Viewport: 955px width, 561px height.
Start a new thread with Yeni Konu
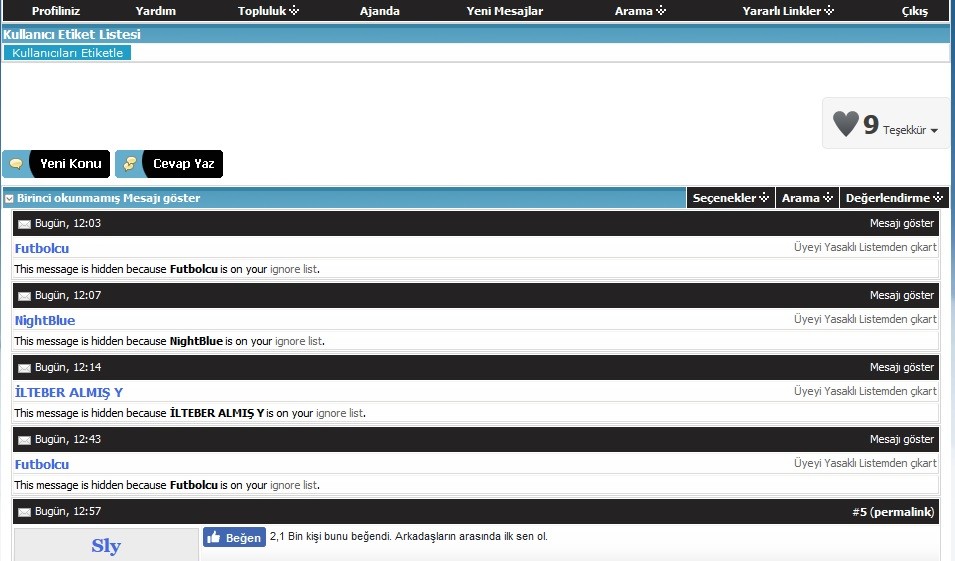pyautogui.click(x=56, y=164)
